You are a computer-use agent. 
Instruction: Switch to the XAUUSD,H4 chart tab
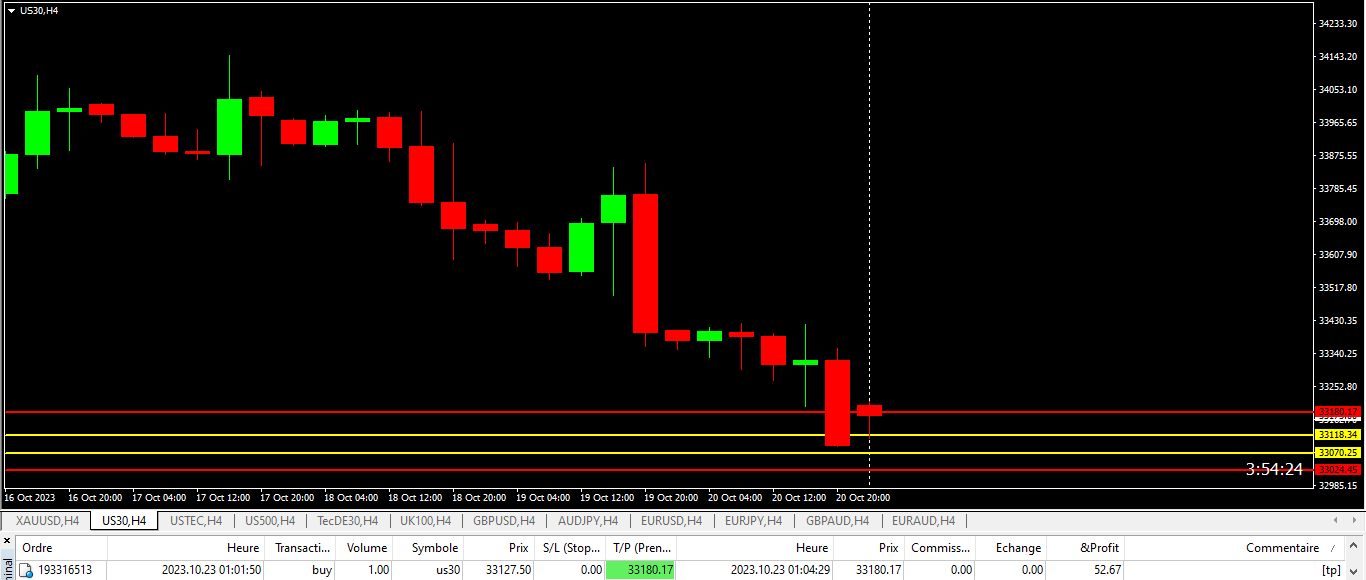[47, 521]
